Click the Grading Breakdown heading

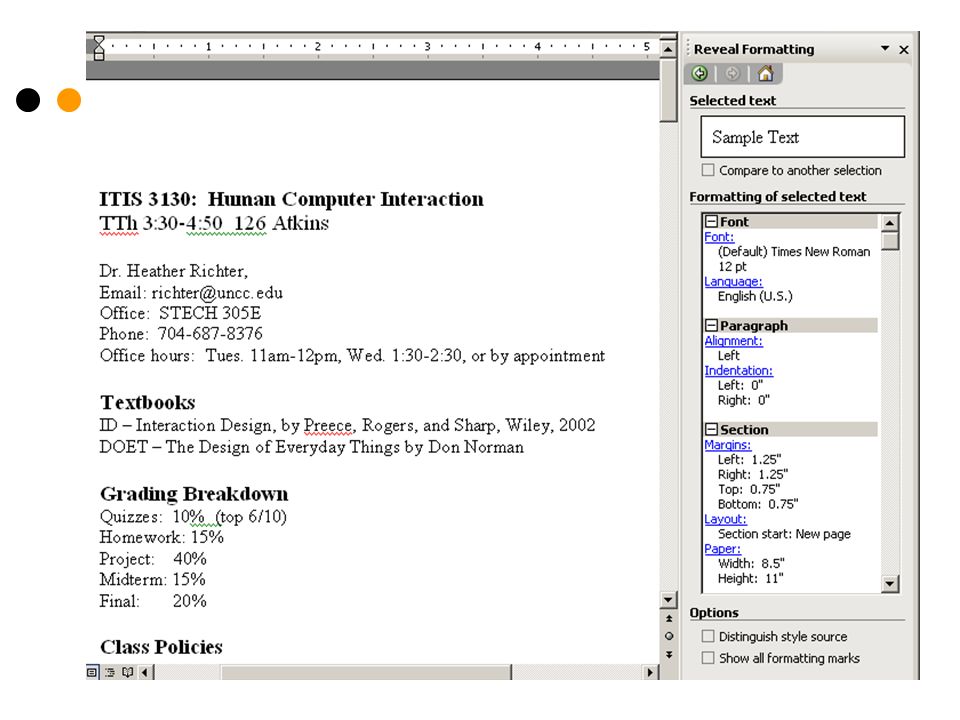(x=194, y=493)
